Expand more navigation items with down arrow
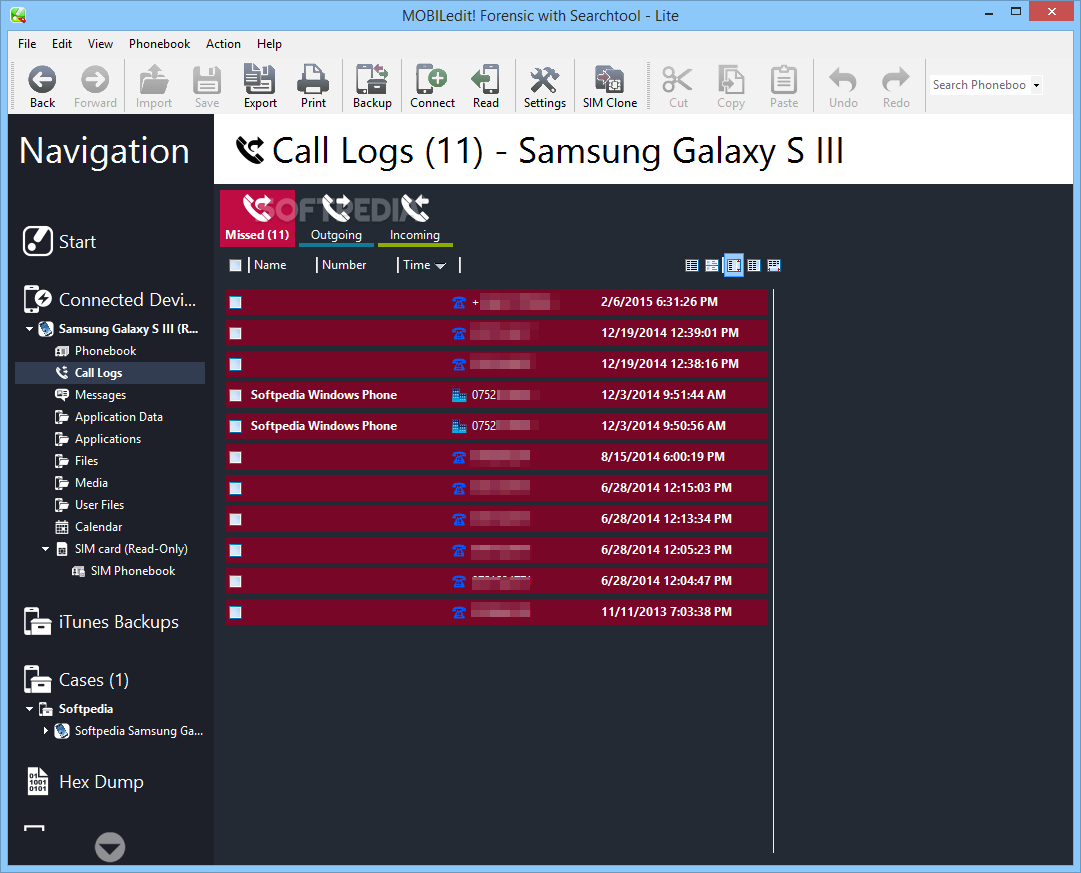 click(x=110, y=847)
